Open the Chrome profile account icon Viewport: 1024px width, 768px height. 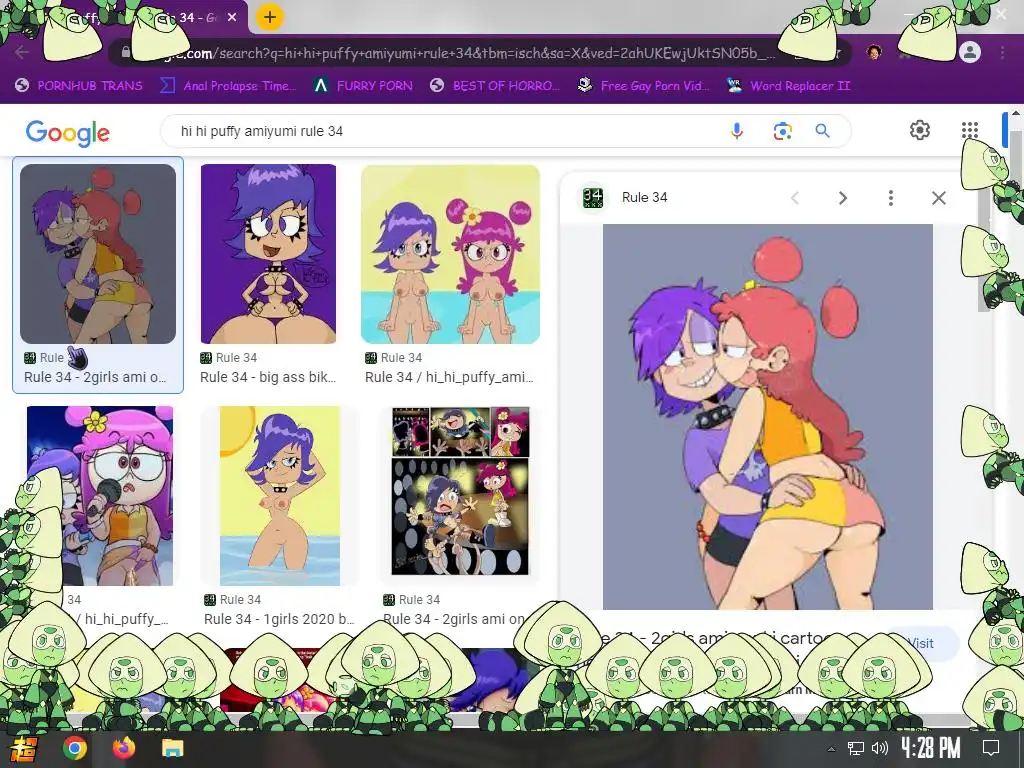(970, 52)
